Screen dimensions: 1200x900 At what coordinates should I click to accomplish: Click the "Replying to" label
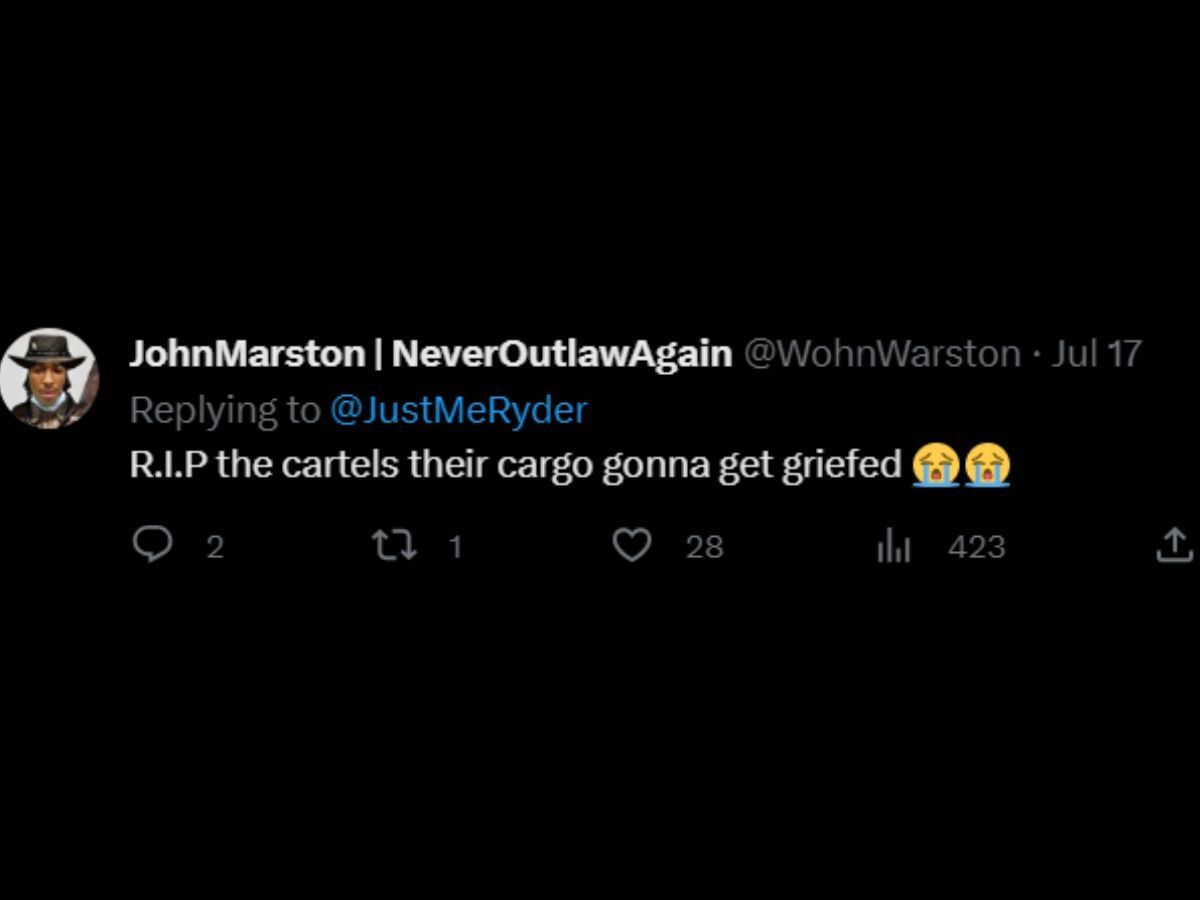coord(225,410)
